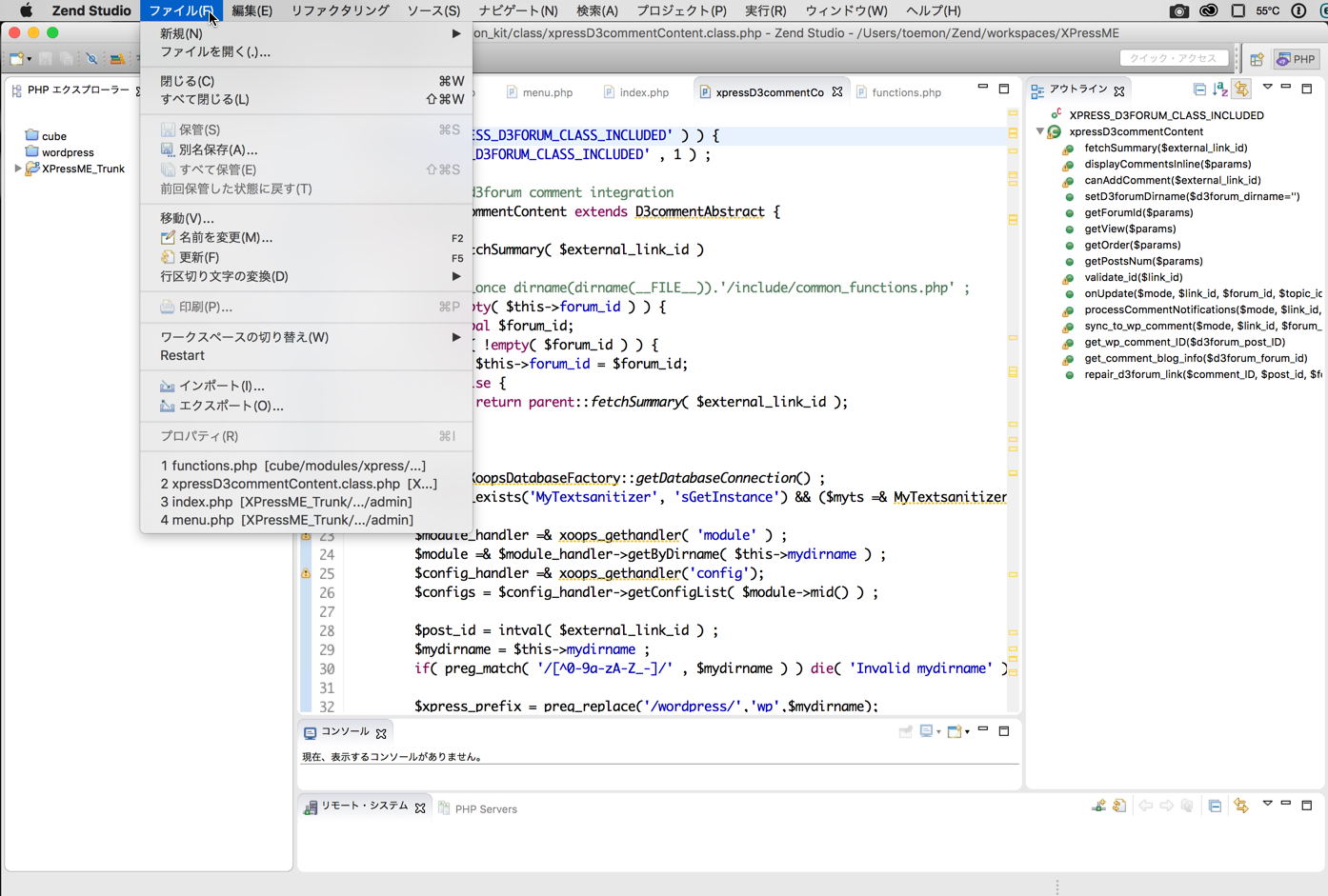The width and height of the screenshot is (1328, 896).
Task: Click the warning marker on line 25
Action: point(306,573)
